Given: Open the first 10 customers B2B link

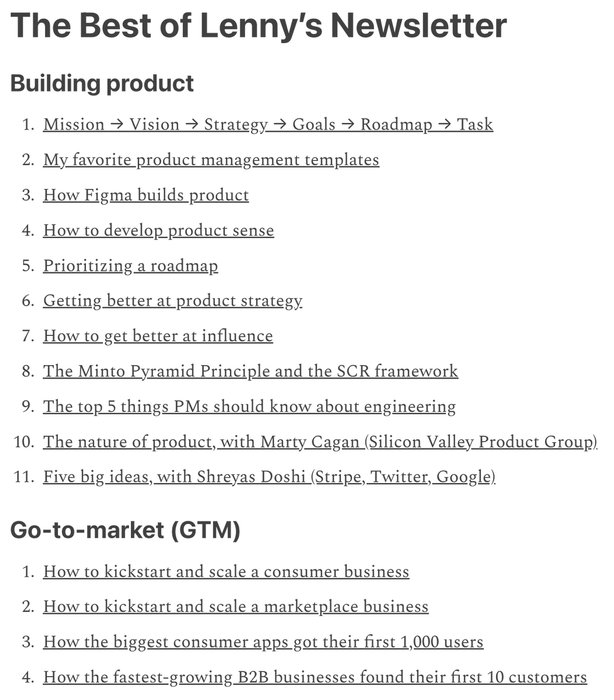Looking at the screenshot, I should [314, 678].
